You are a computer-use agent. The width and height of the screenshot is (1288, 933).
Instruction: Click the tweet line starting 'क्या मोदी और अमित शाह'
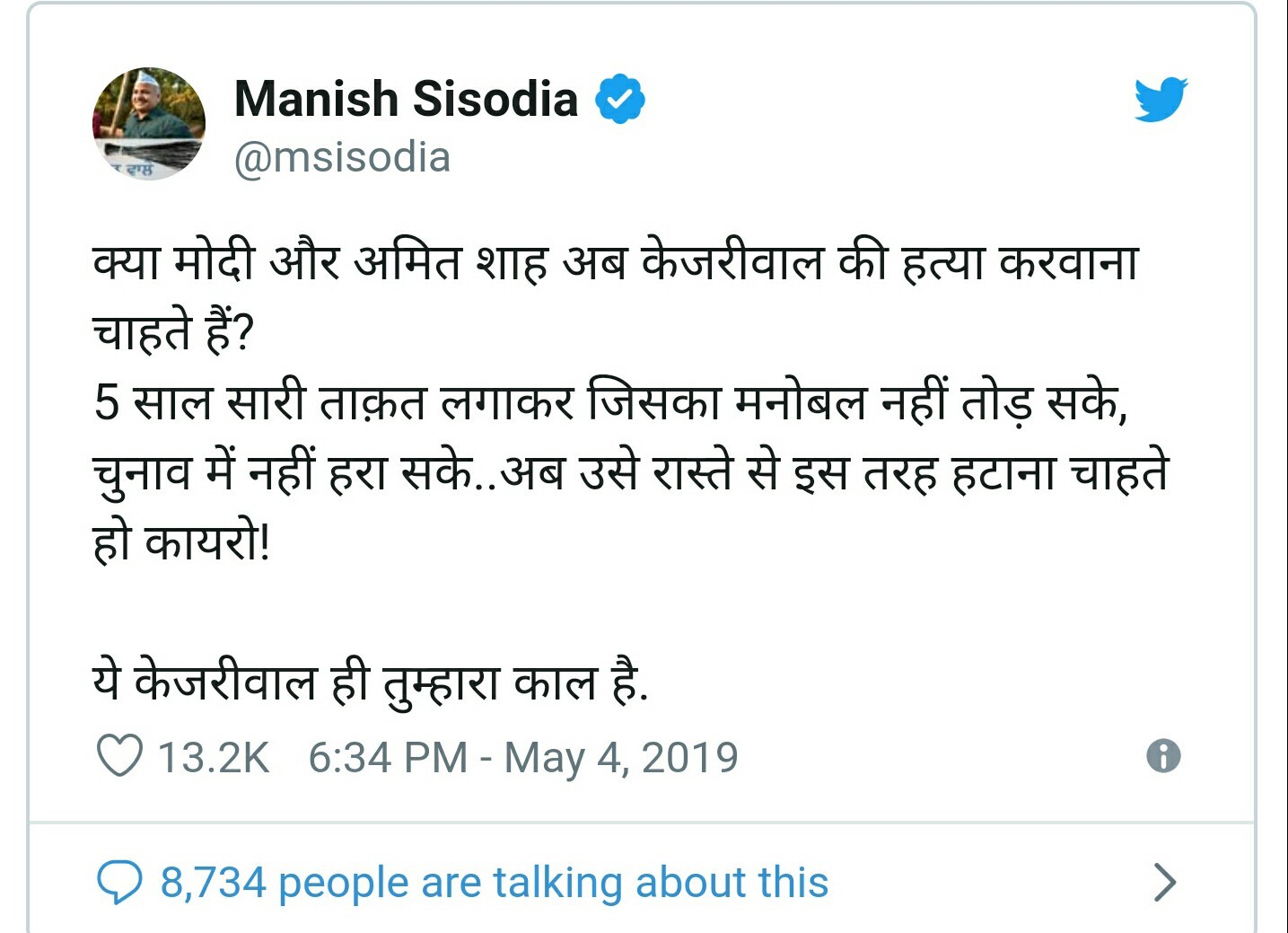(616, 262)
